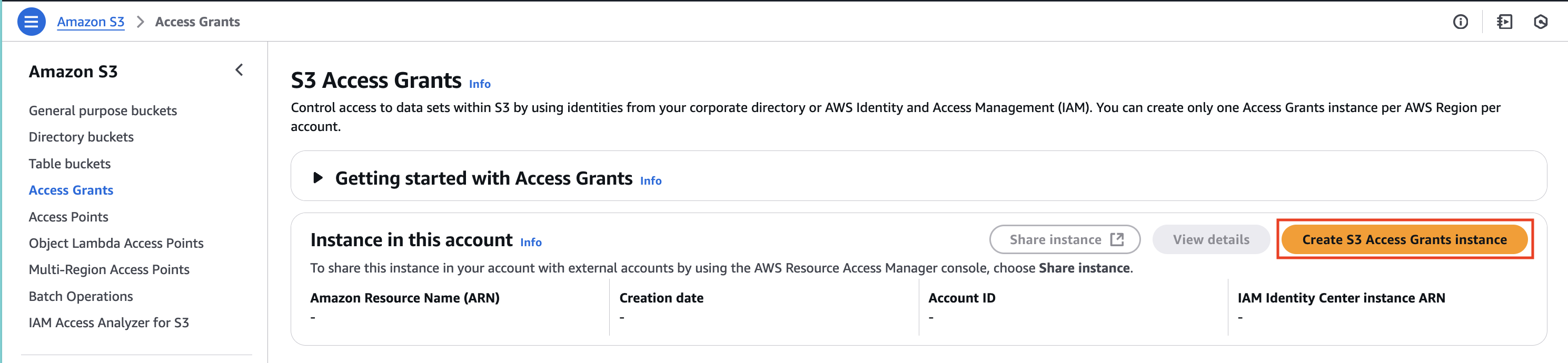Open Info link beside Instance in this account
The height and width of the screenshot is (363, 1568).
click(531, 242)
